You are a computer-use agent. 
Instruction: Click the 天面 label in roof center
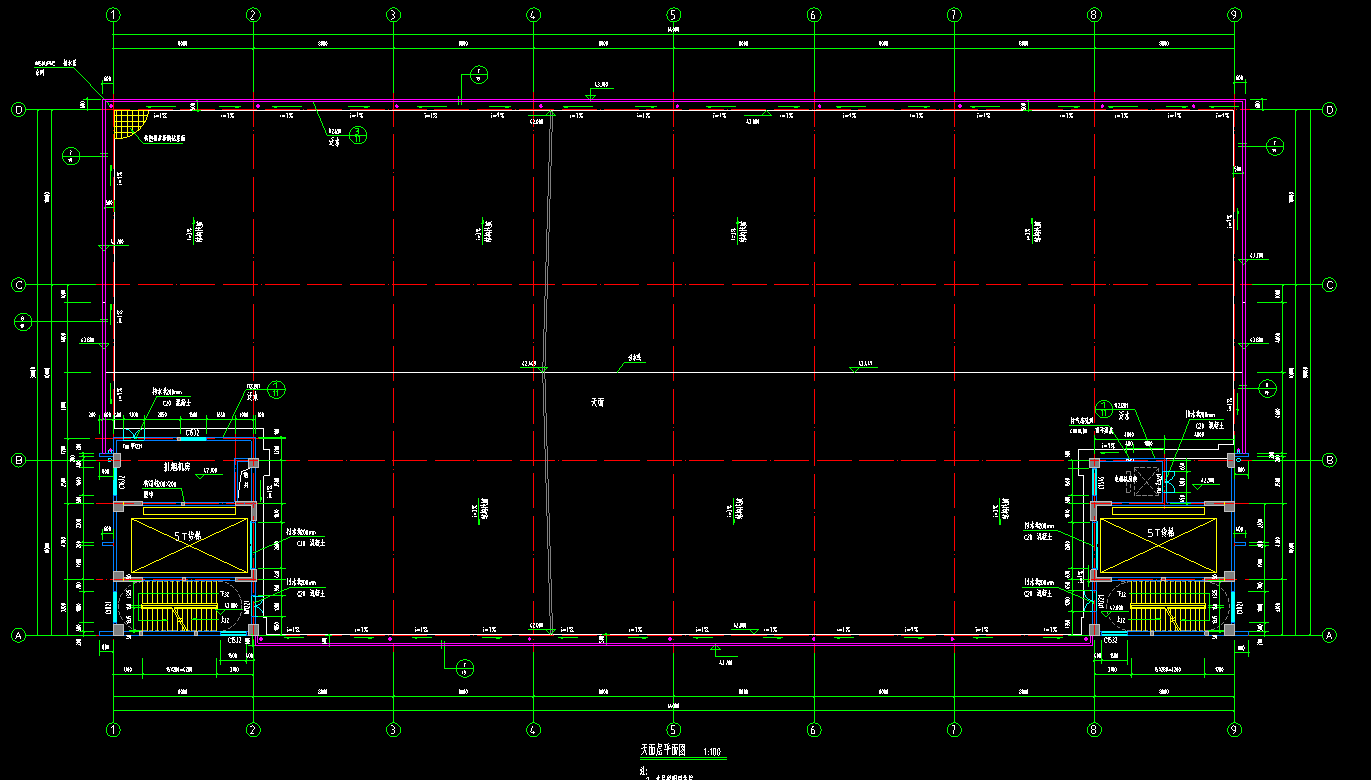597,402
